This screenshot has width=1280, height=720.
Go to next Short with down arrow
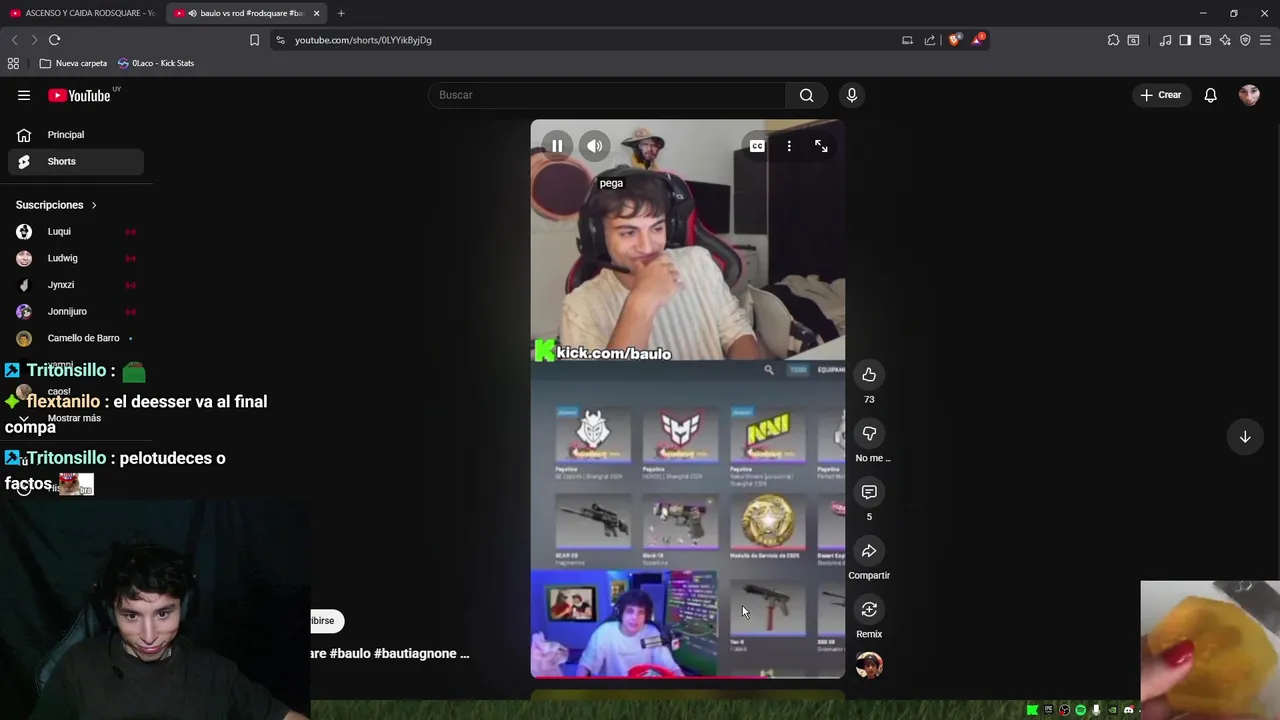pos(1245,437)
